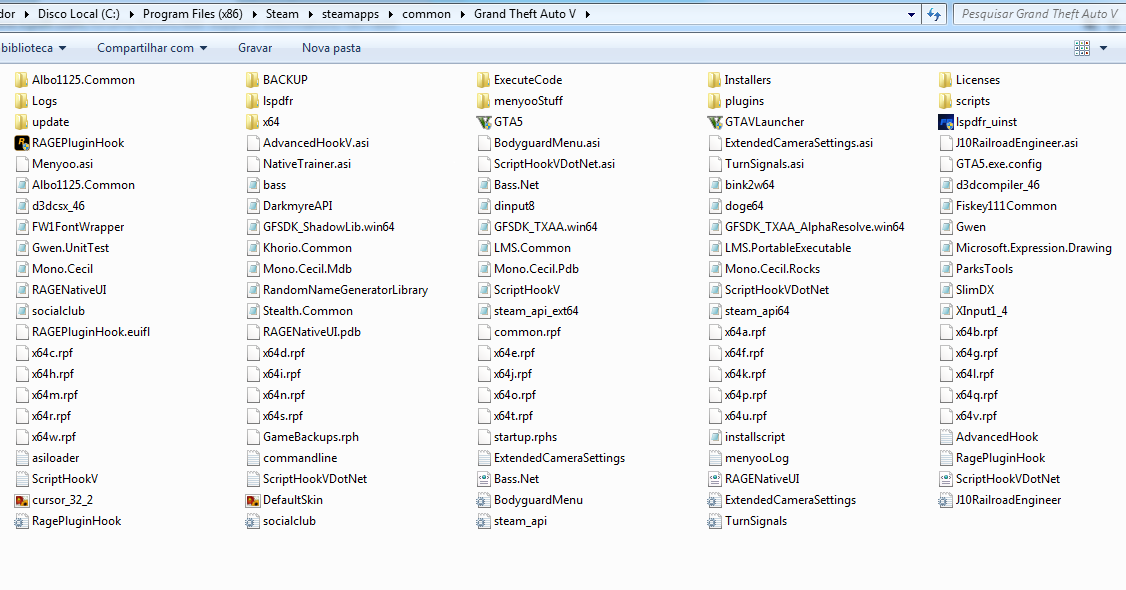
Task: Click the Installers folder icon
Action: 715,80
